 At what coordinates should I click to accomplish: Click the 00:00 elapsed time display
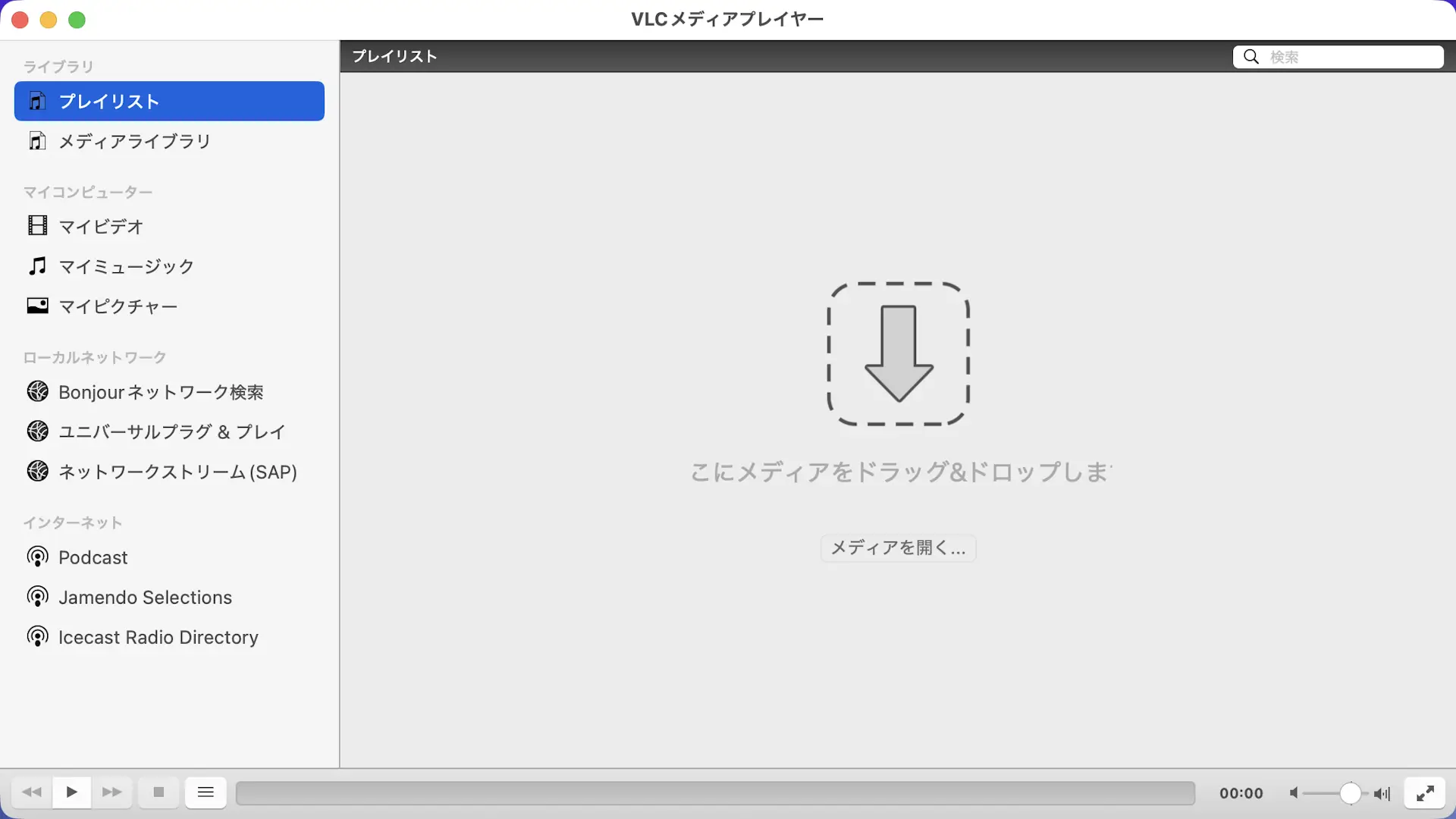(1241, 793)
